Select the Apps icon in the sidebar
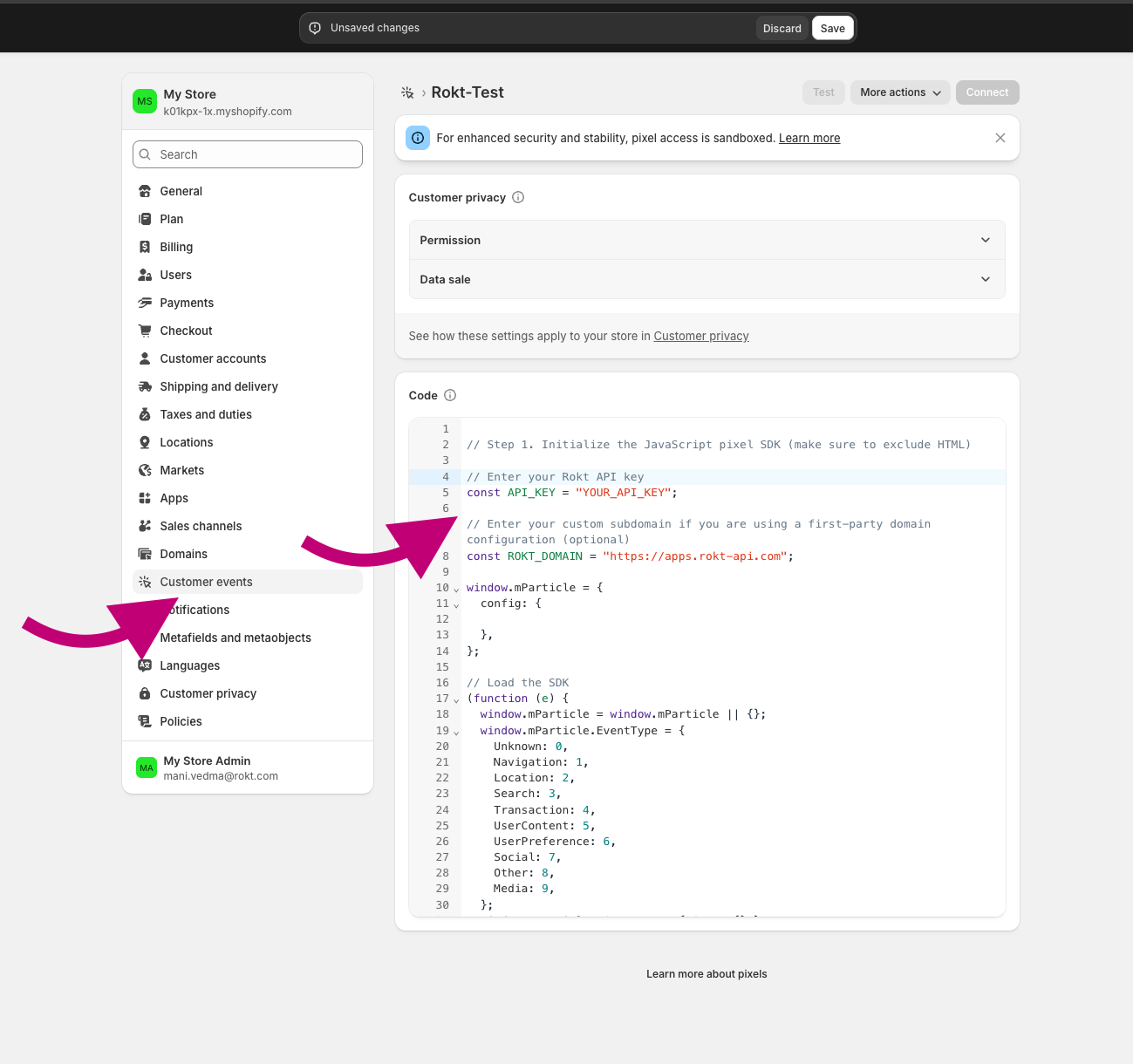The height and width of the screenshot is (1064, 1133). pyautogui.click(x=145, y=498)
